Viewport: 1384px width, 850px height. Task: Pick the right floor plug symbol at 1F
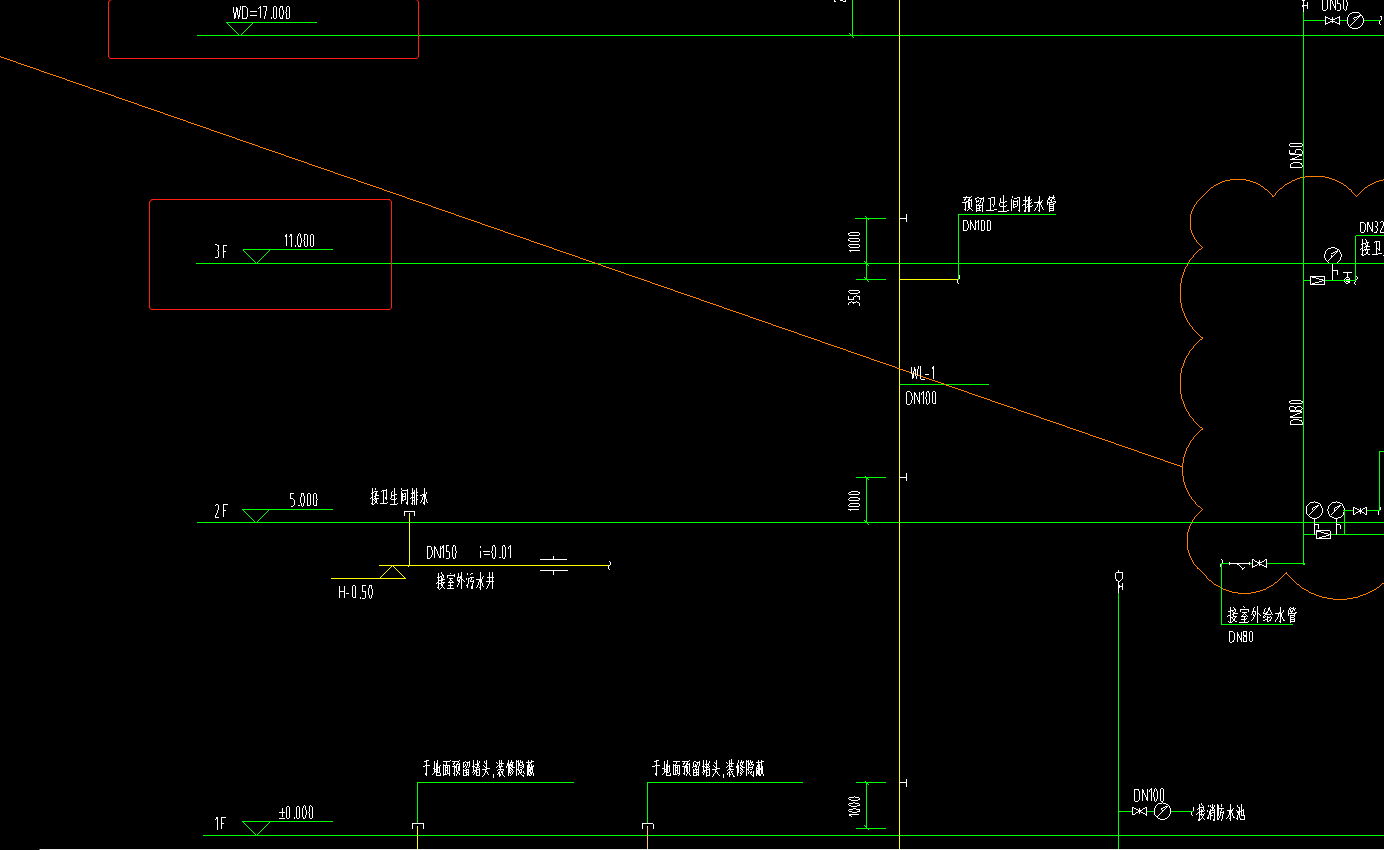tap(648, 826)
